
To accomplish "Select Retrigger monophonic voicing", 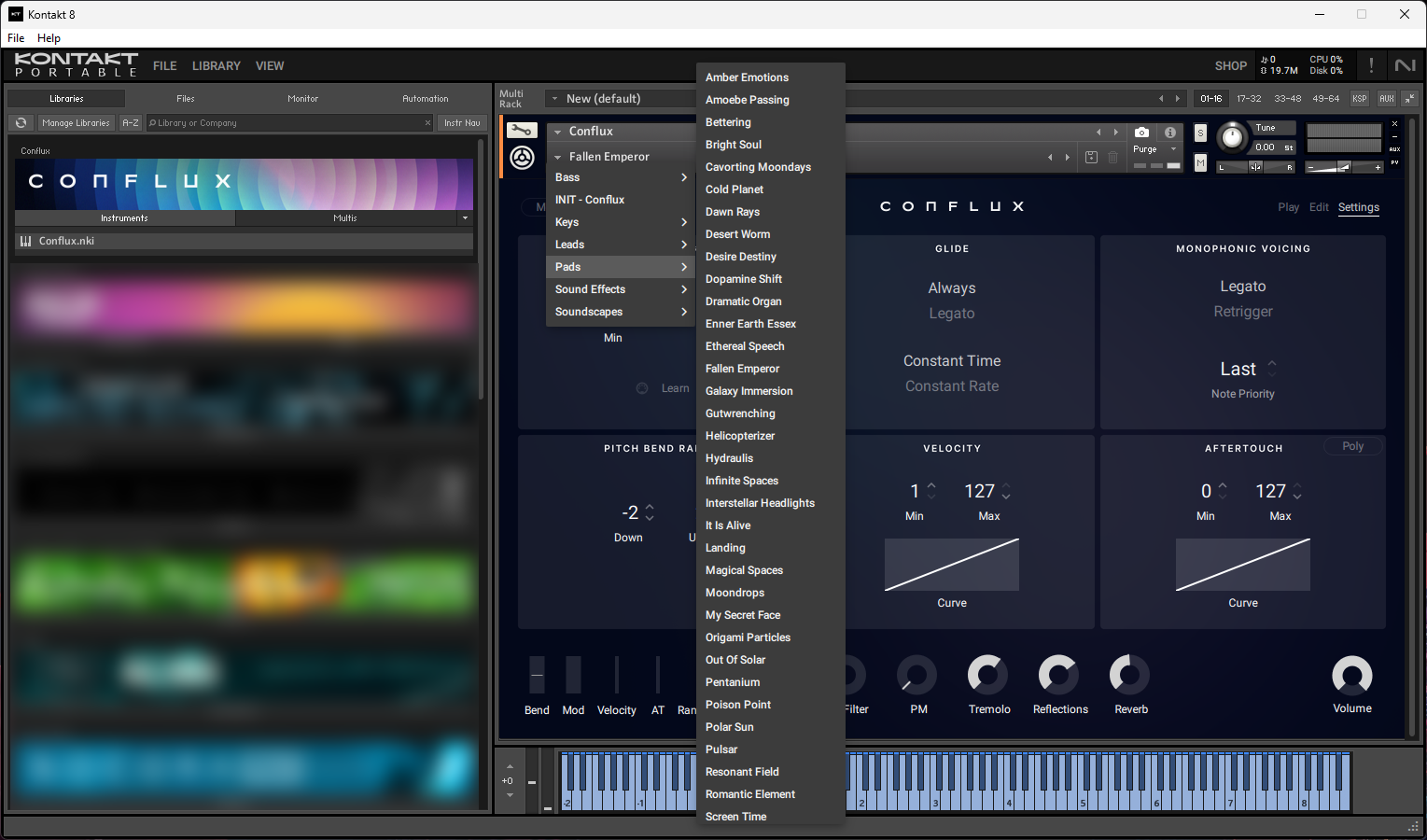I will (x=1243, y=312).
